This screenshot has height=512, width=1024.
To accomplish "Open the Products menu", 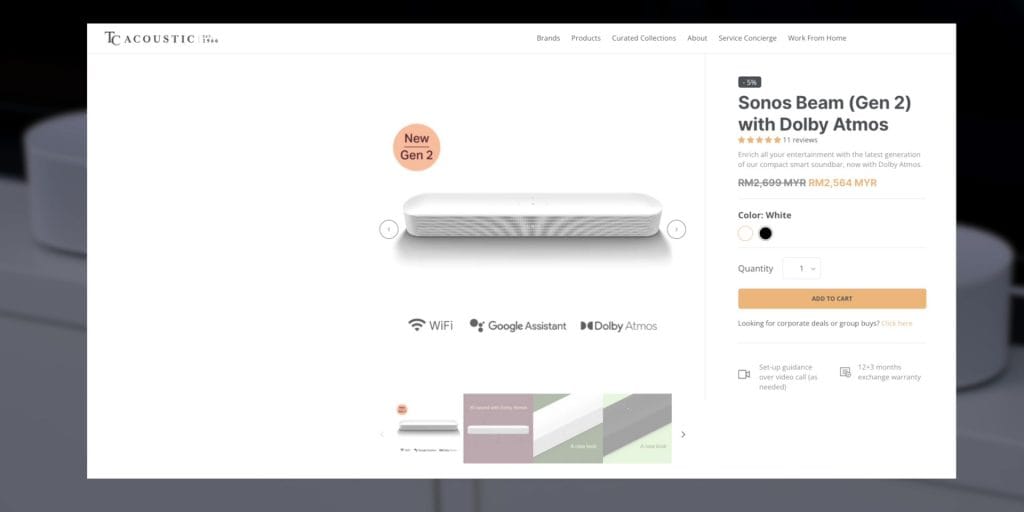I will pyautogui.click(x=586, y=39).
